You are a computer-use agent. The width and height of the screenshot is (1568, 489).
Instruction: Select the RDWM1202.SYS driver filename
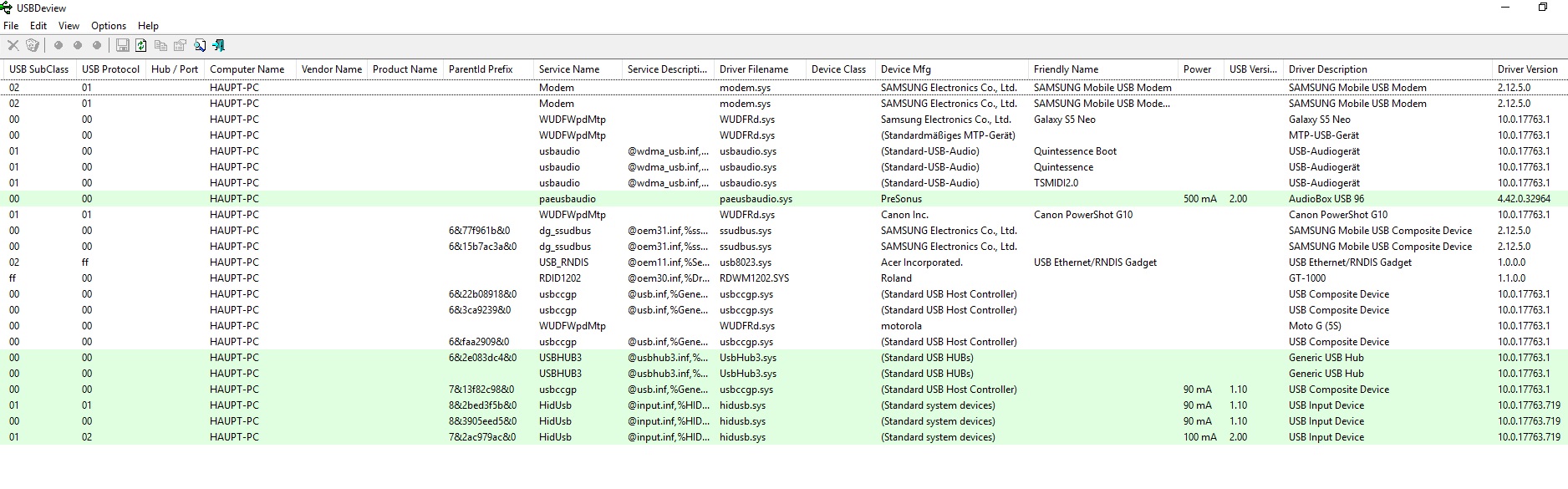click(754, 278)
